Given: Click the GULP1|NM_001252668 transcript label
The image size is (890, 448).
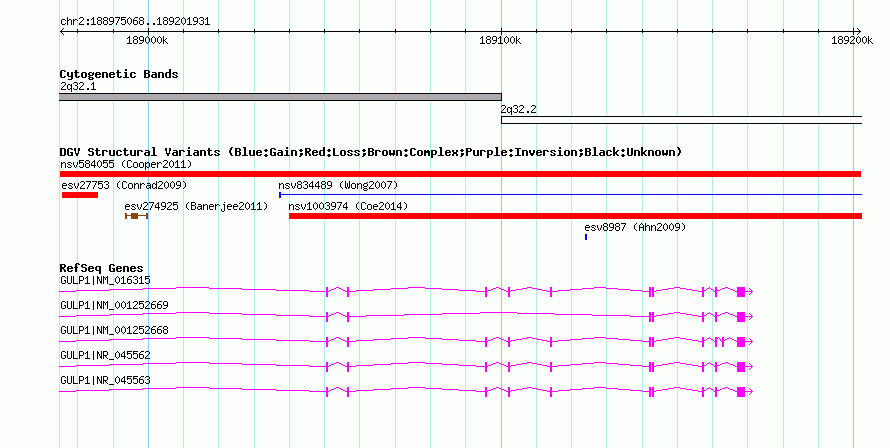Looking at the screenshot, I should 114,330.
